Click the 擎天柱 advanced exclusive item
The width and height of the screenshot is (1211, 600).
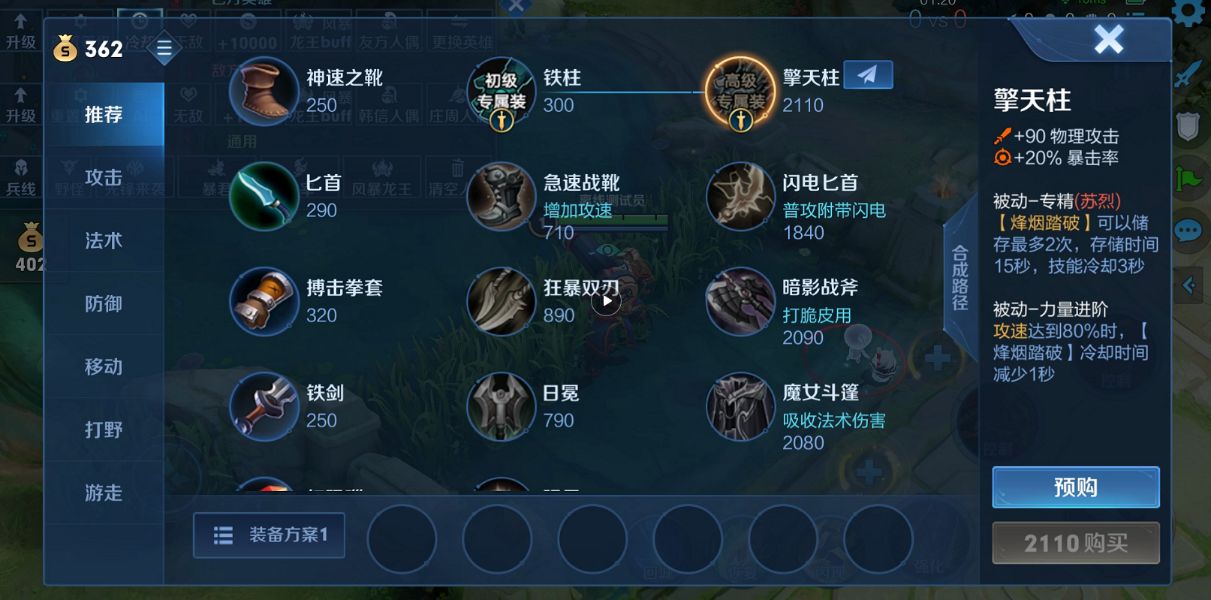[740, 91]
